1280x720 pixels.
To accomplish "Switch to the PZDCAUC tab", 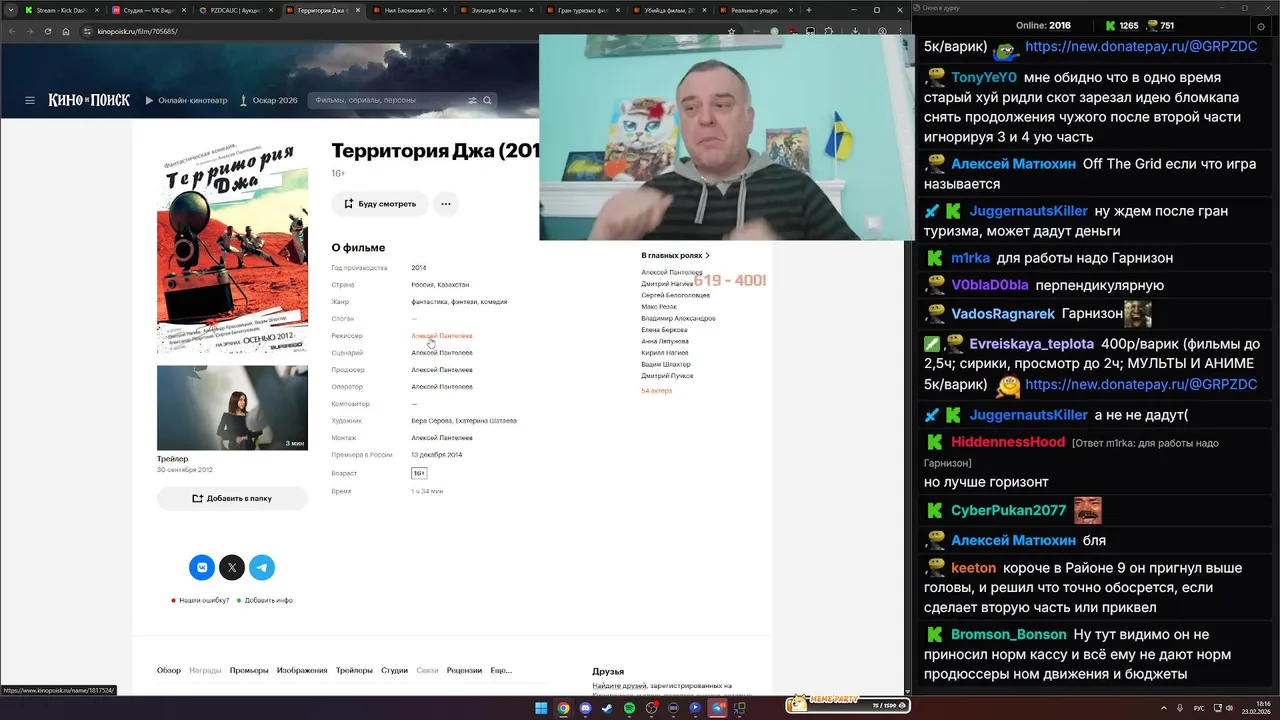I will (x=235, y=10).
